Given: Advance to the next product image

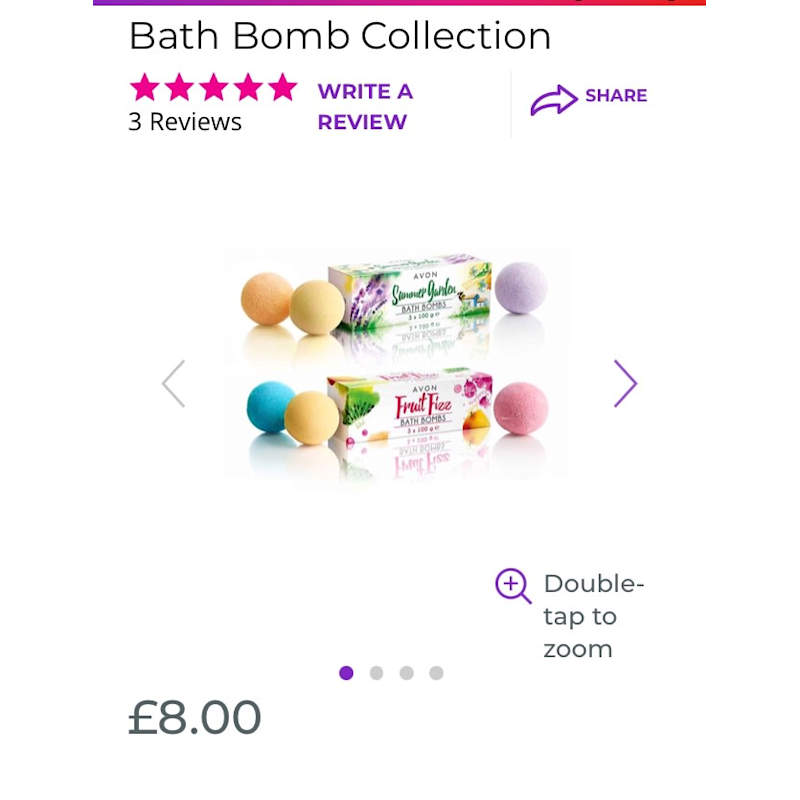Looking at the screenshot, I should tap(625, 384).
